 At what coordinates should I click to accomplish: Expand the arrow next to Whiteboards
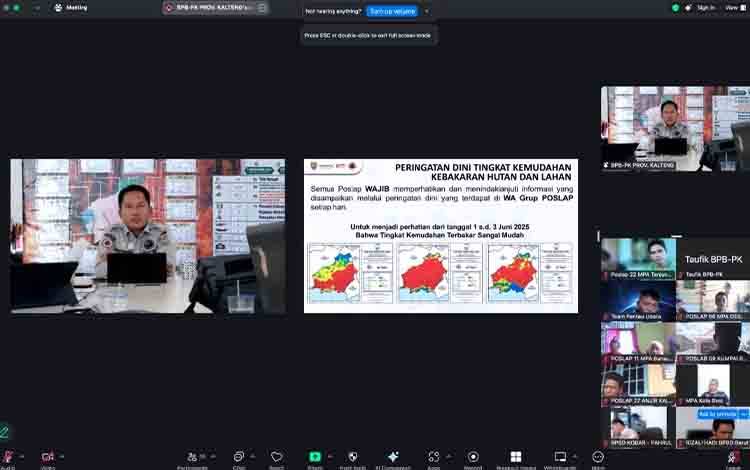click(x=575, y=457)
